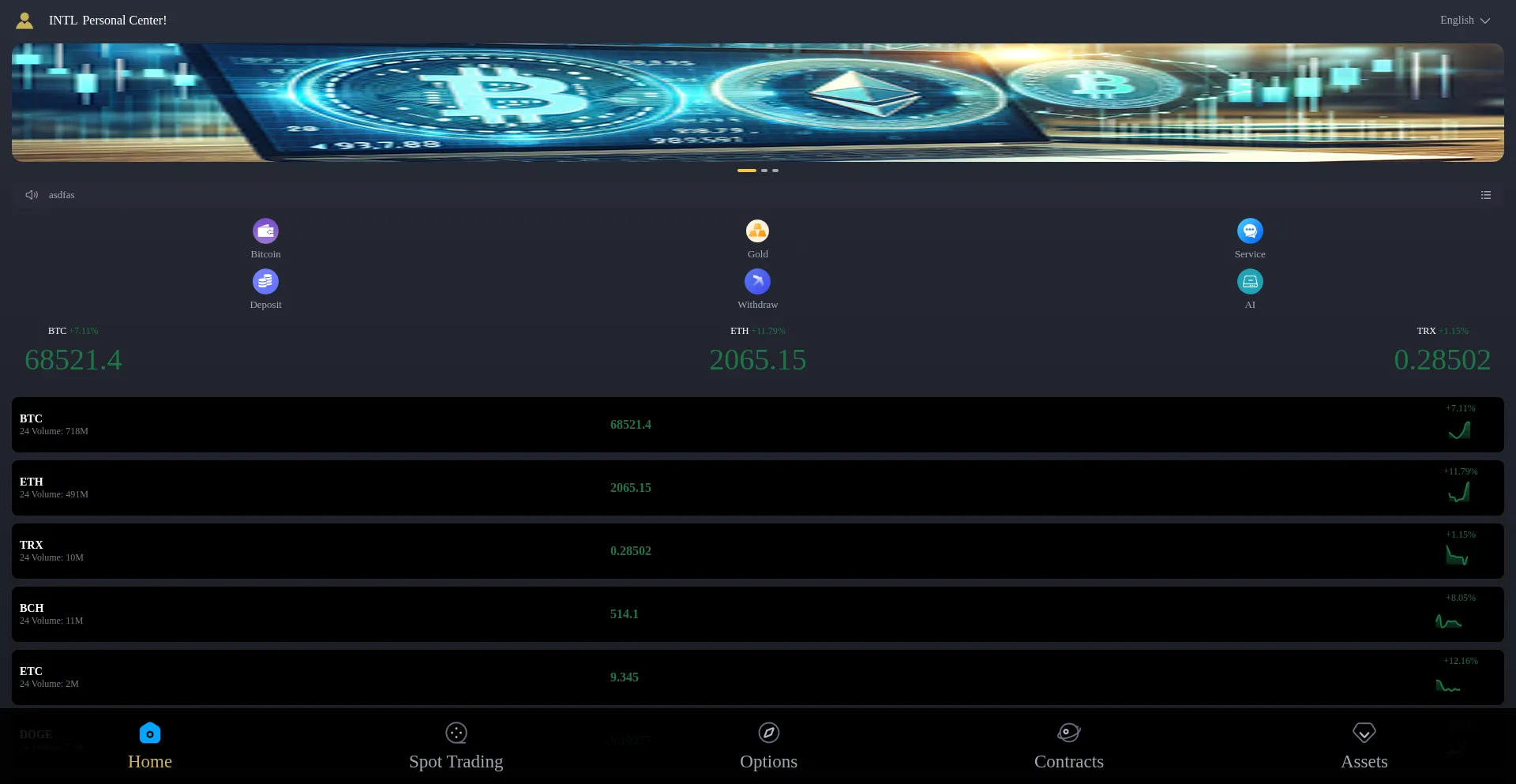Click the crypto banner image
Viewport: 1516px width, 784px height.
[x=758, y=103]
